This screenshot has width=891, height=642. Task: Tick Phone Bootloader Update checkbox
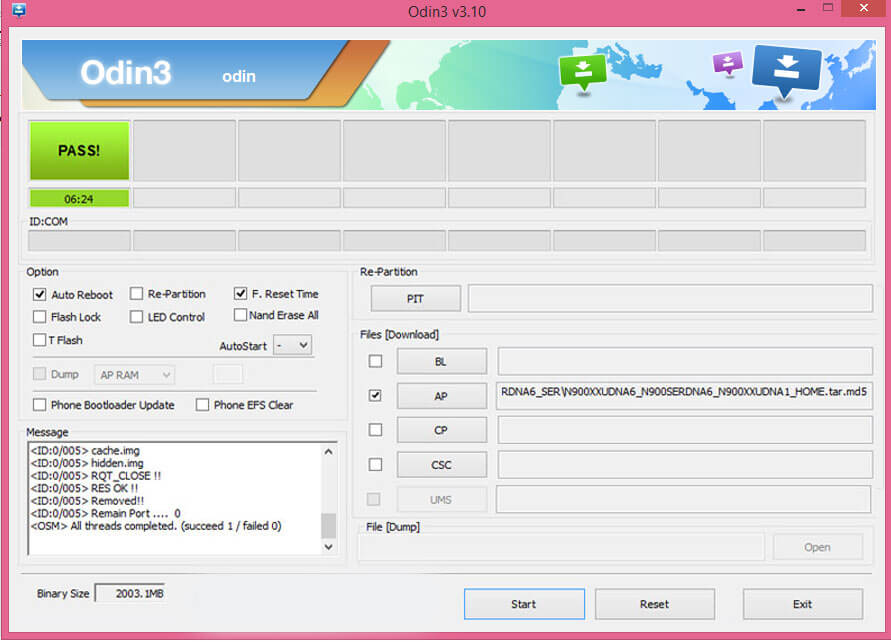[39, 405]
